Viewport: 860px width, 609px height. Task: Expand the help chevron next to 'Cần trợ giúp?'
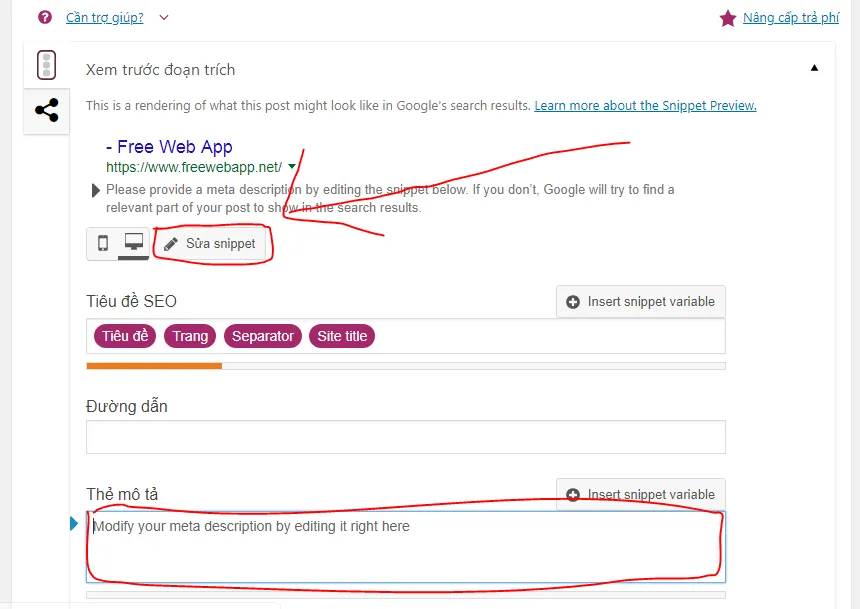coord(163,18)
